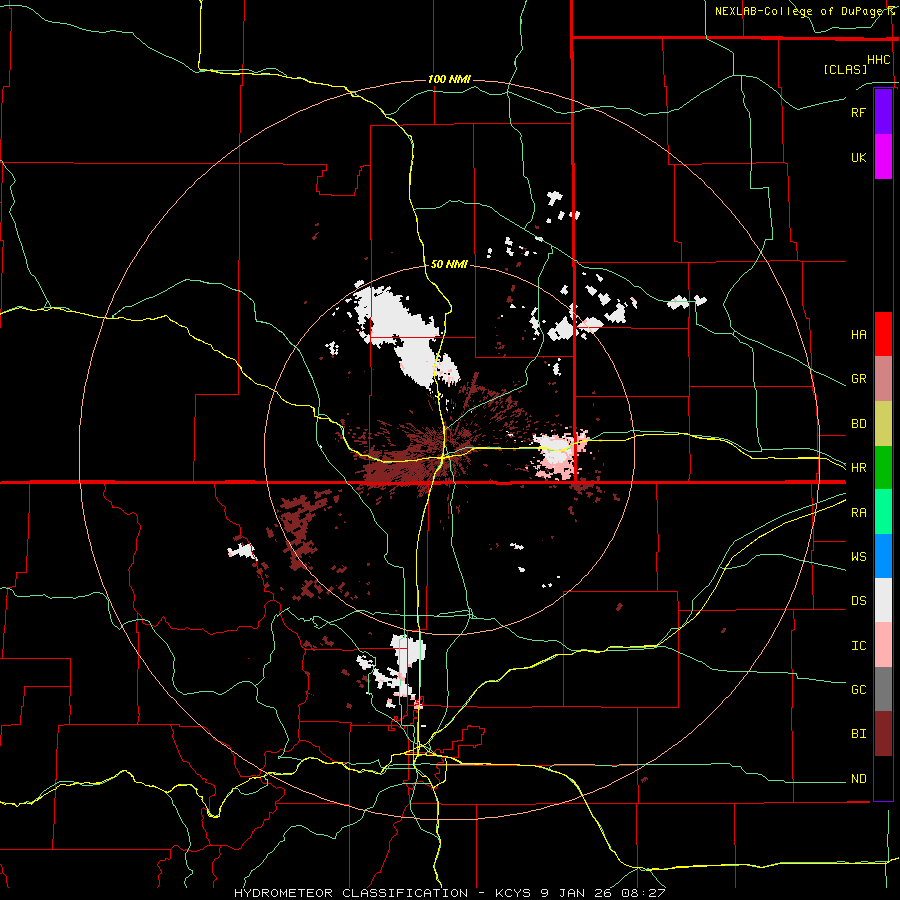This screenshot has width=900, height=900.
Task: Click the HA red legend swatch
Action: [x=883, y=334]
